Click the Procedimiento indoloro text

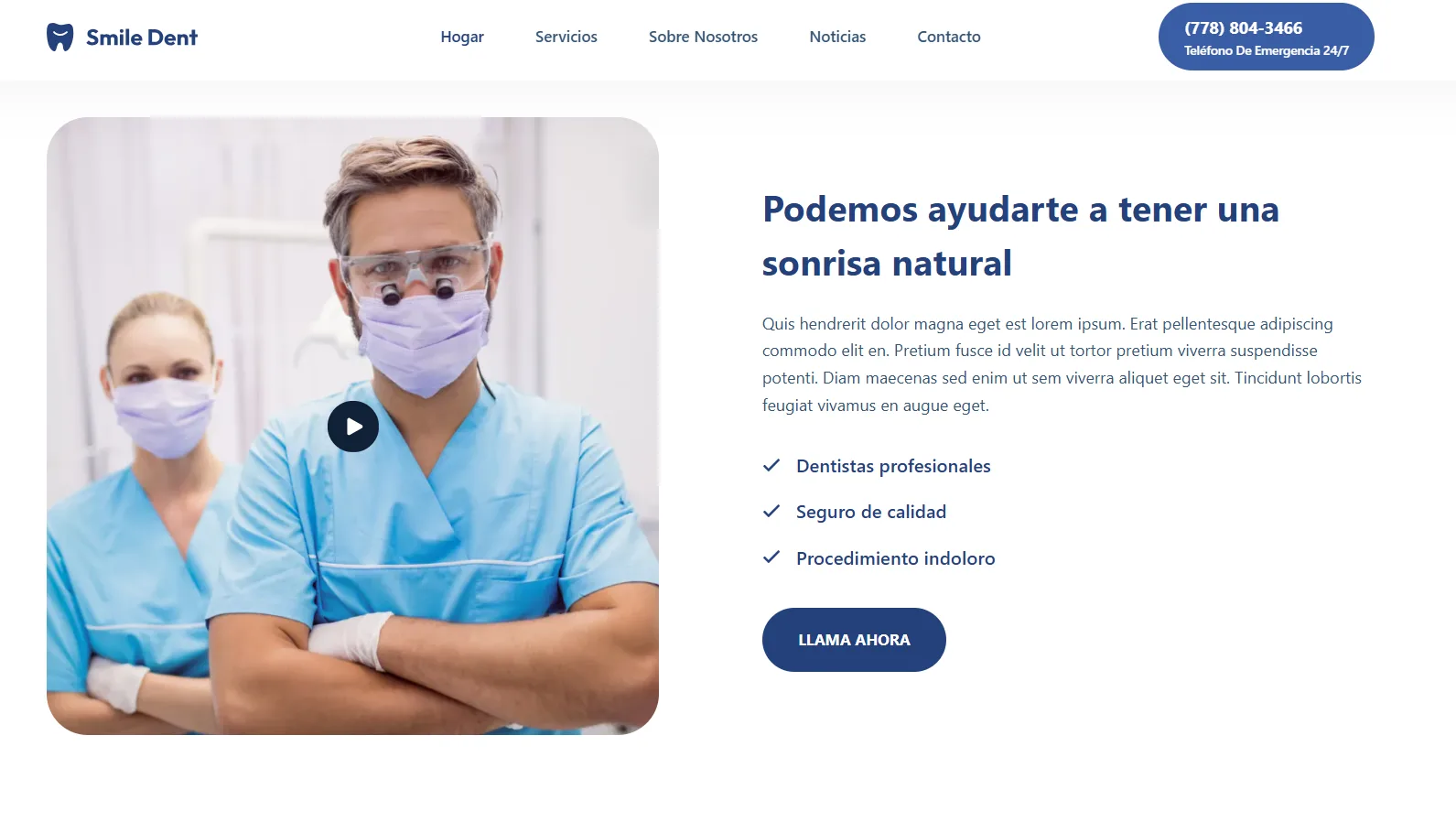pos(896,558)
